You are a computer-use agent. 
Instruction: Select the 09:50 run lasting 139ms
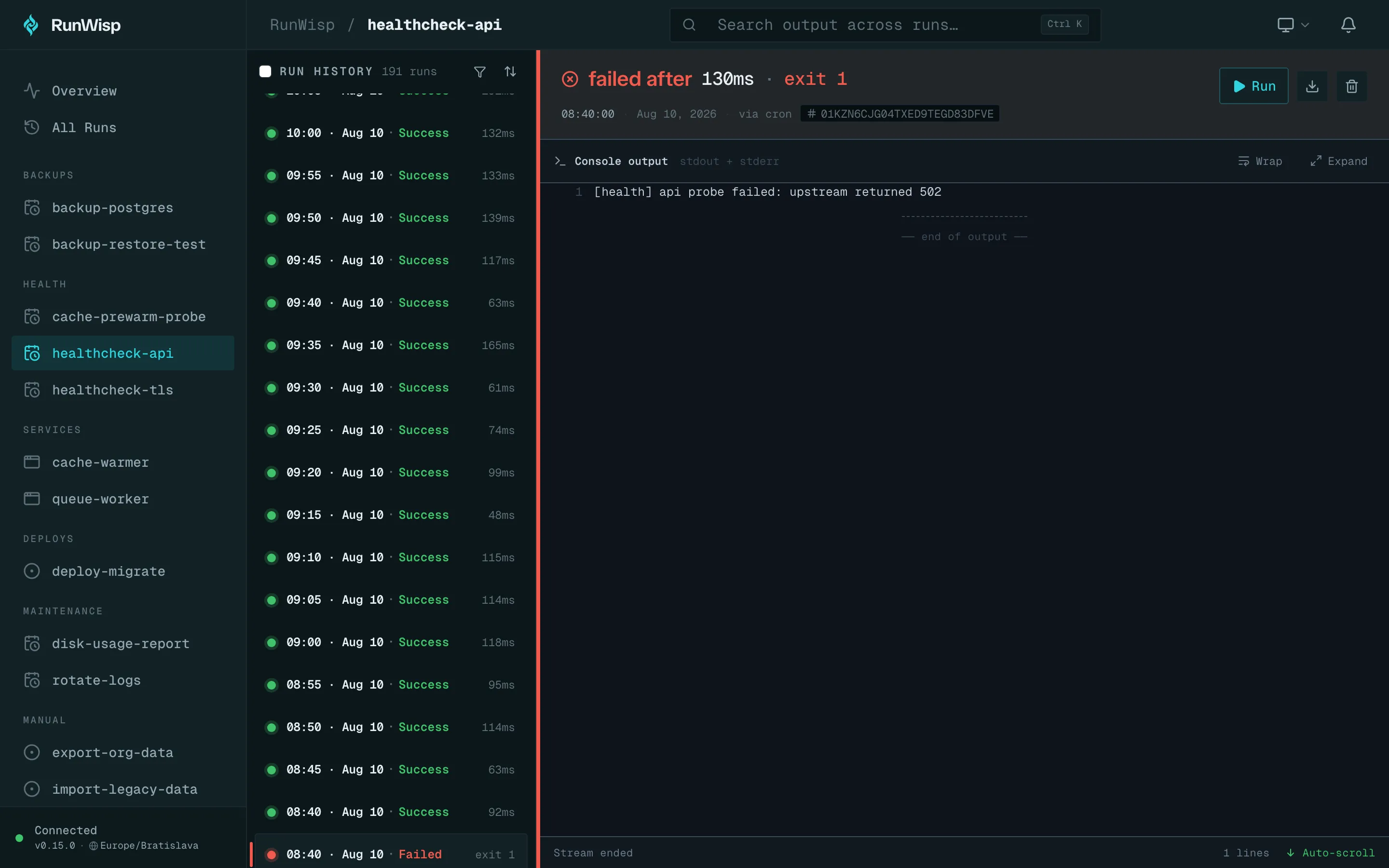(x=390, y=218)
